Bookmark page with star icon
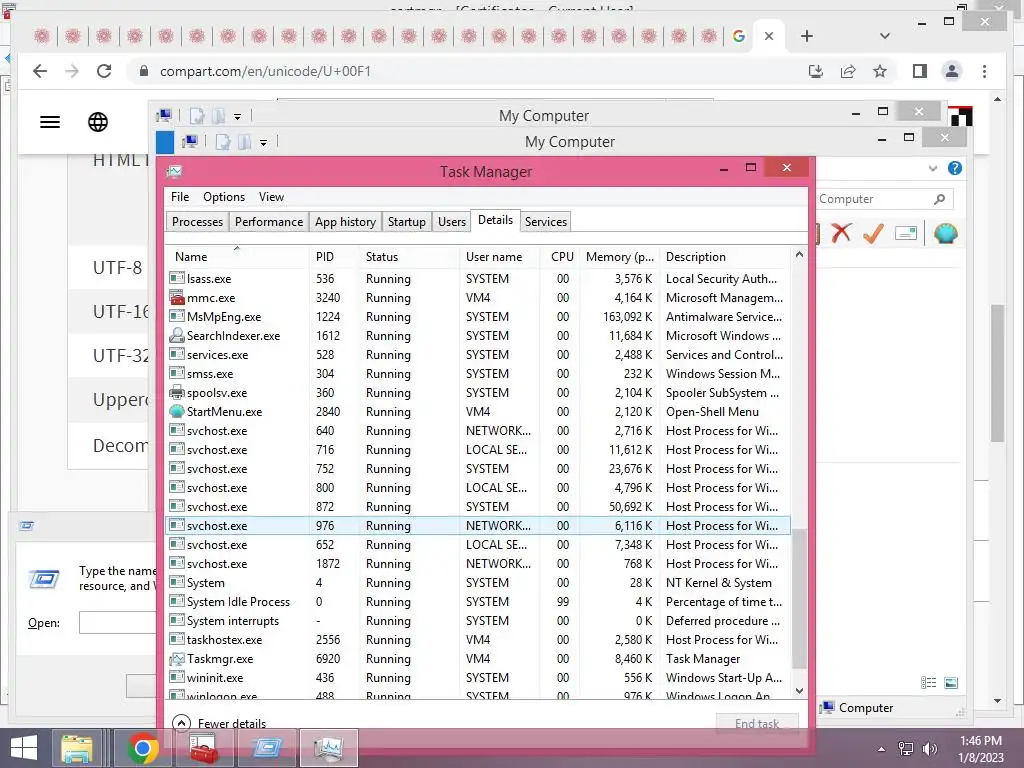This screenshot has height=768, width=1024. point(880,71)
